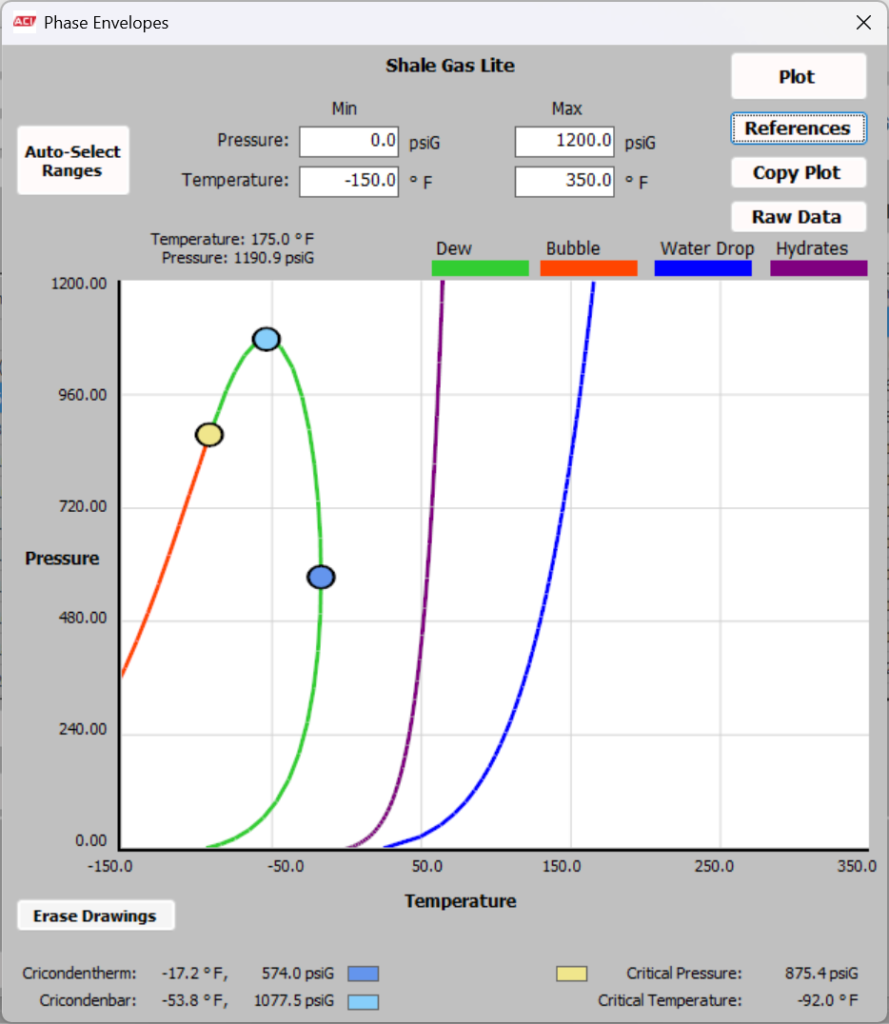Click the ACI app icon in title bar
The width and height of the screenshot is (889, 1024).
[24, 22]
